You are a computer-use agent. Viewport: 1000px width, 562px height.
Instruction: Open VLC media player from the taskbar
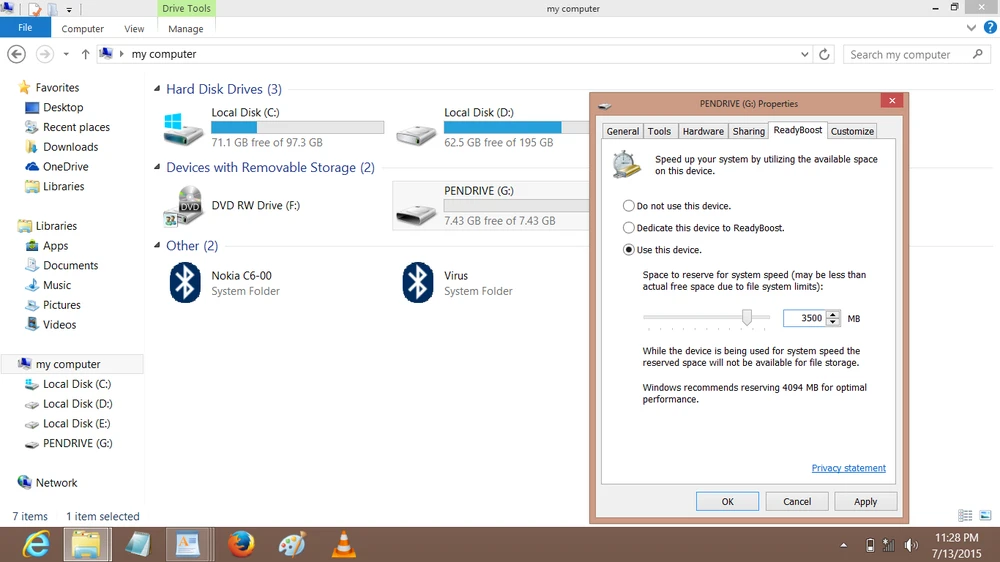[x=344, y=544]
